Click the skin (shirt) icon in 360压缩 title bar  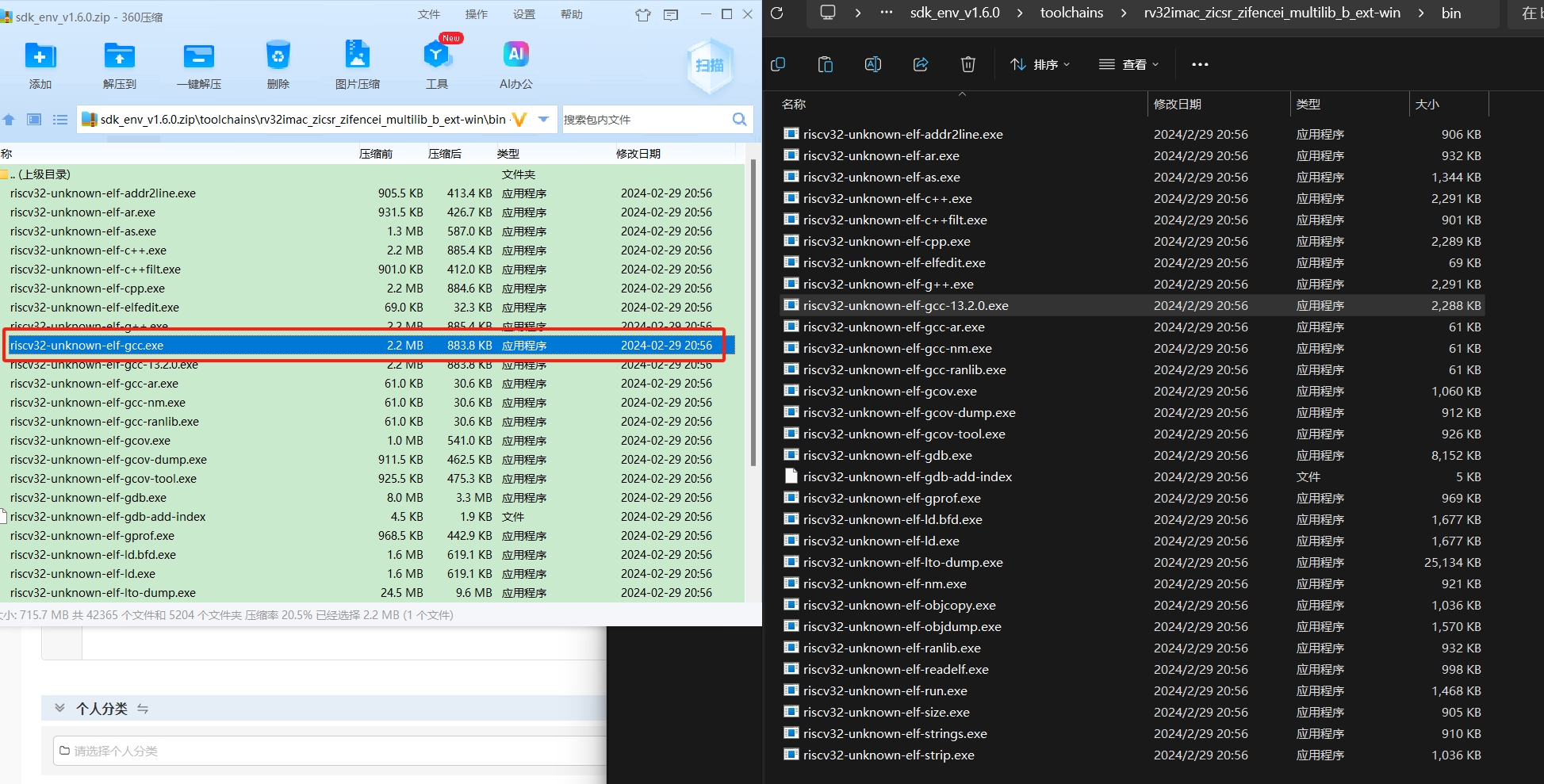tap(643, 15)
